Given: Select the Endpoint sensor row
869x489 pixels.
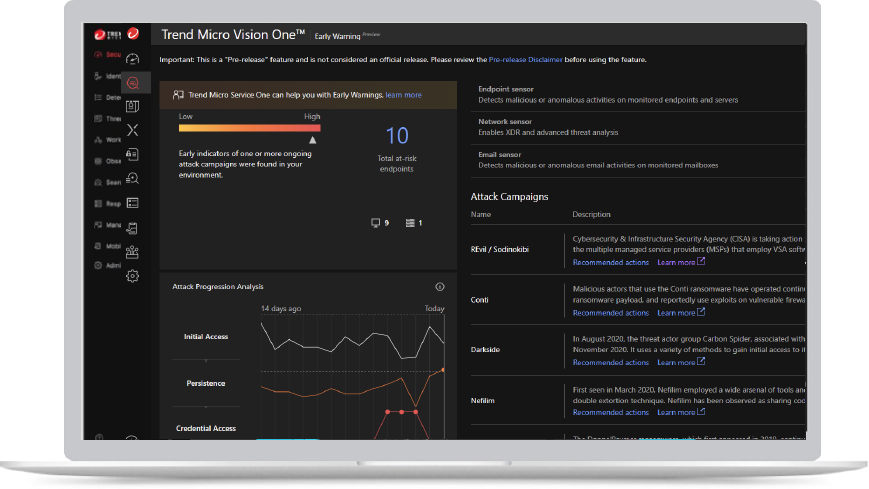Looking at the screenshot, I should tap(637, 95).
